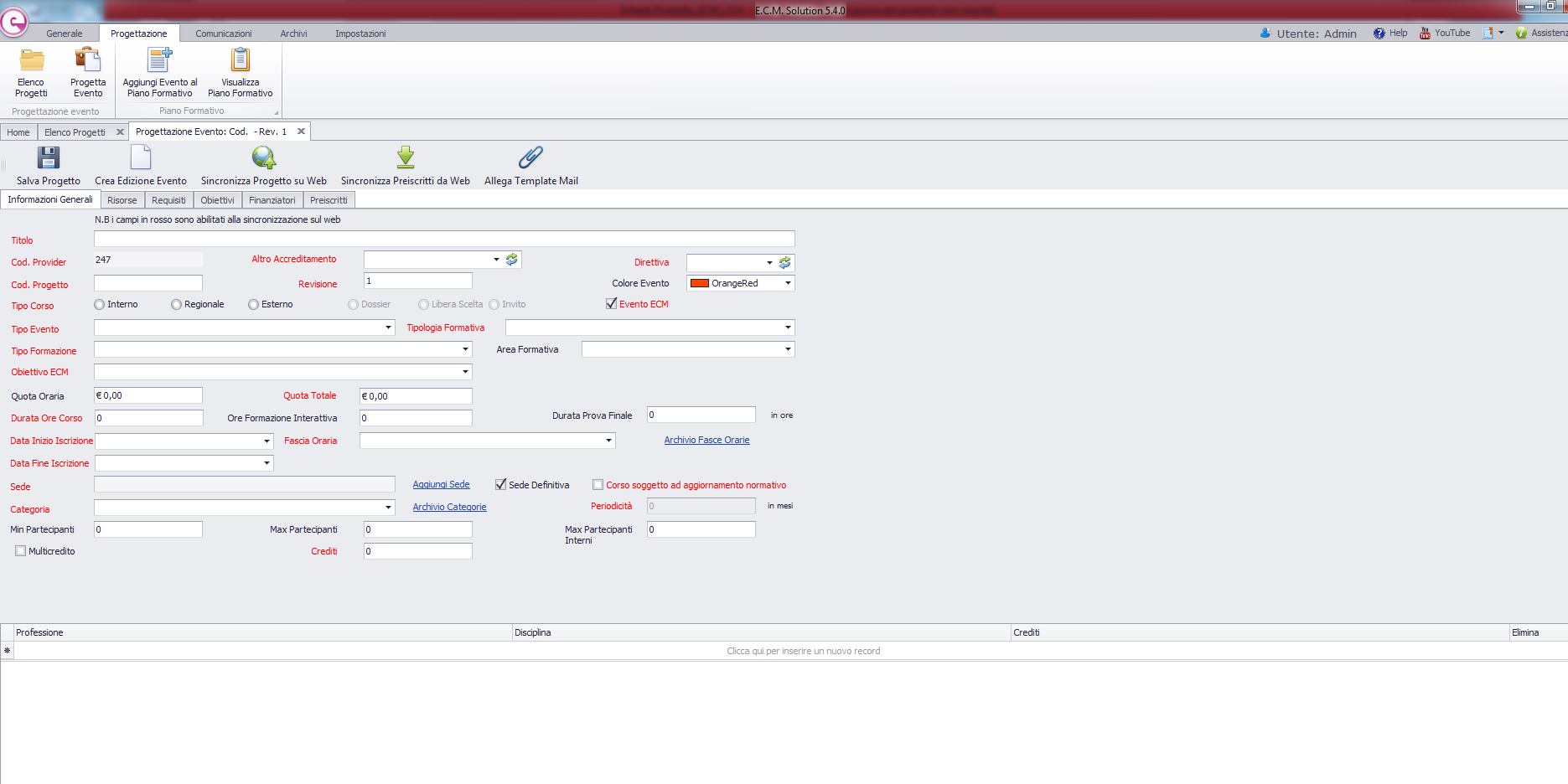Enable the Multicredito checkbox
Viewport: 1568px width, 784px height.
20,551
